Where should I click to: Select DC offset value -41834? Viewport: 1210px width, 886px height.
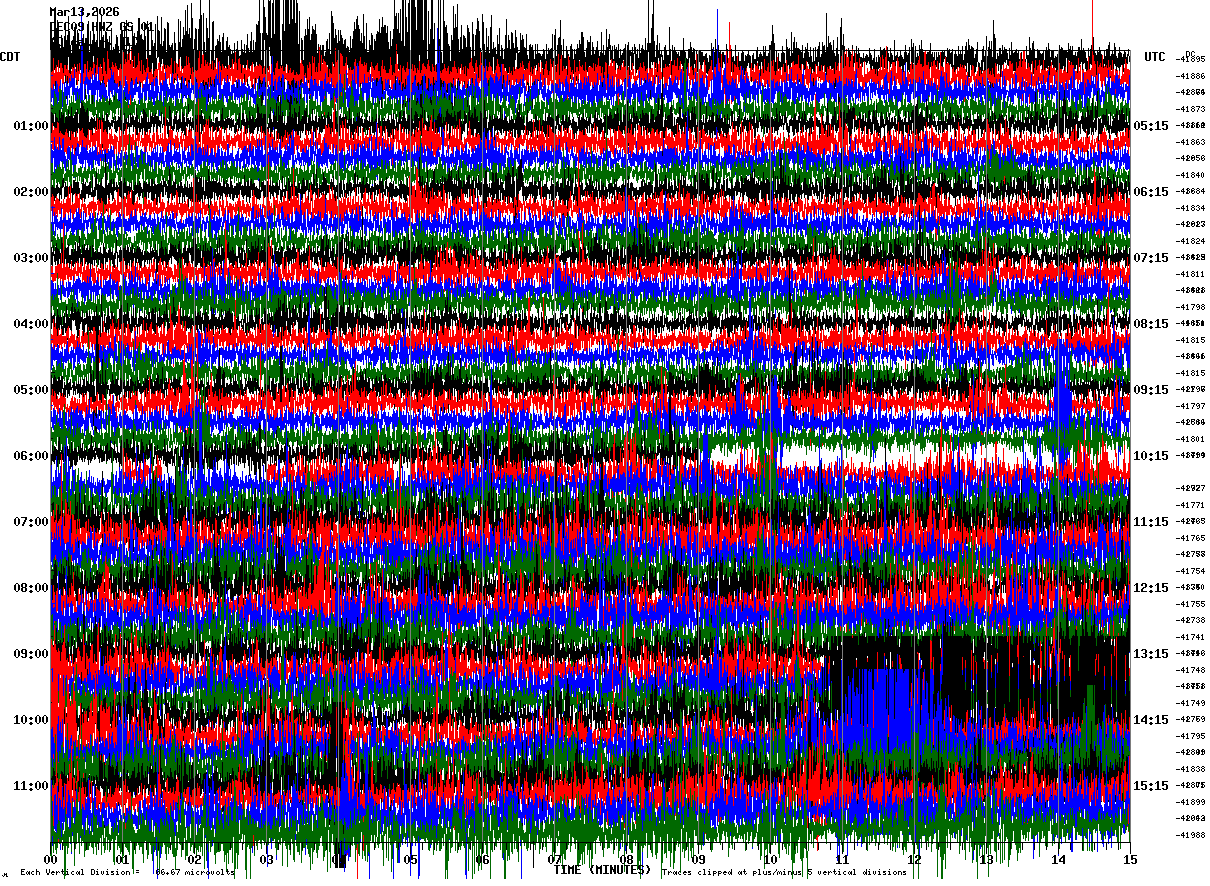tap(1190, 208)
